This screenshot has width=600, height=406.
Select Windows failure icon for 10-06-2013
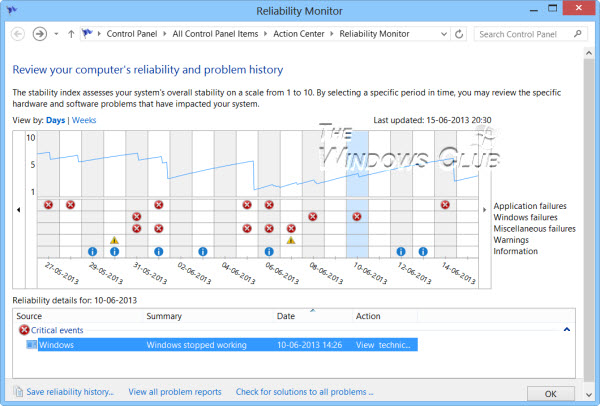pyautogui.click(x=357, y=217)
